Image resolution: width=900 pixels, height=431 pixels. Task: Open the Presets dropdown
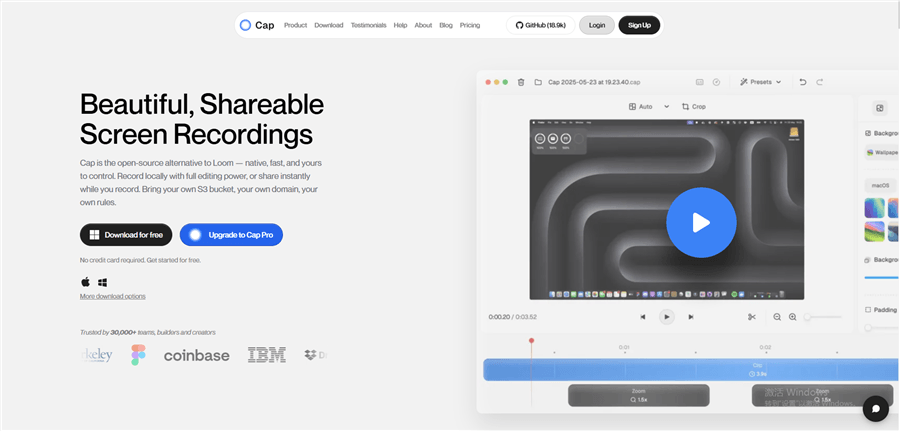761,82
